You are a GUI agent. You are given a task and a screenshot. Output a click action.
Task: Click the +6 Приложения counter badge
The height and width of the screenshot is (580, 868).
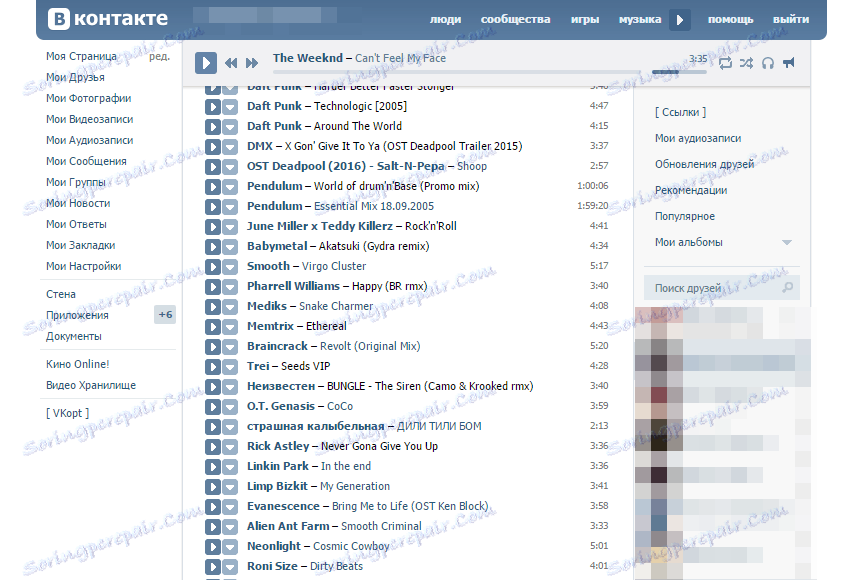click(165, 315)
